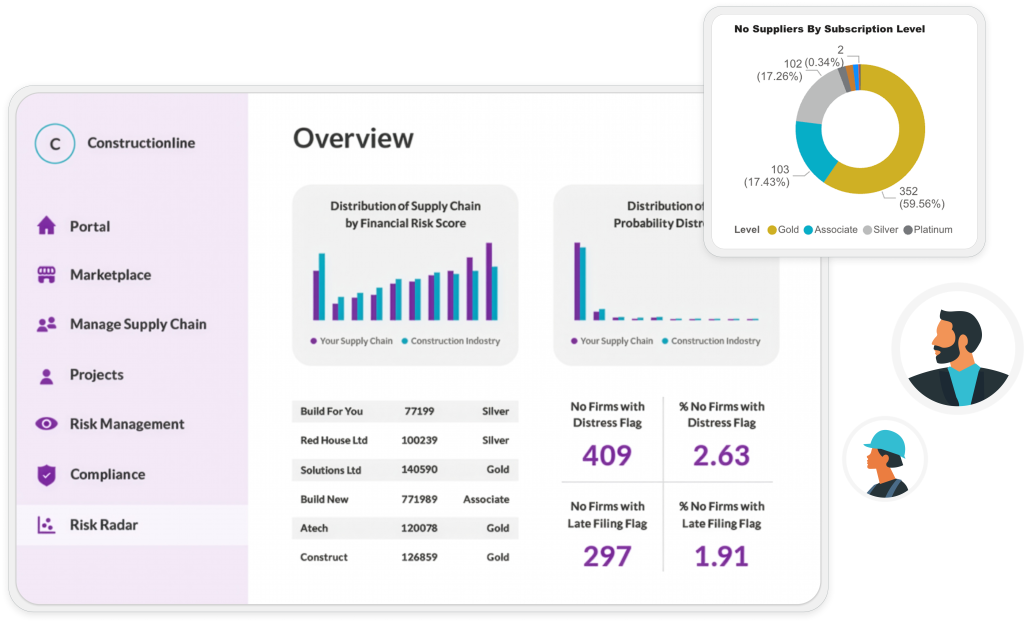Click the Gold legend color dot
1024x623 pixels.
(x=772, y=230)
